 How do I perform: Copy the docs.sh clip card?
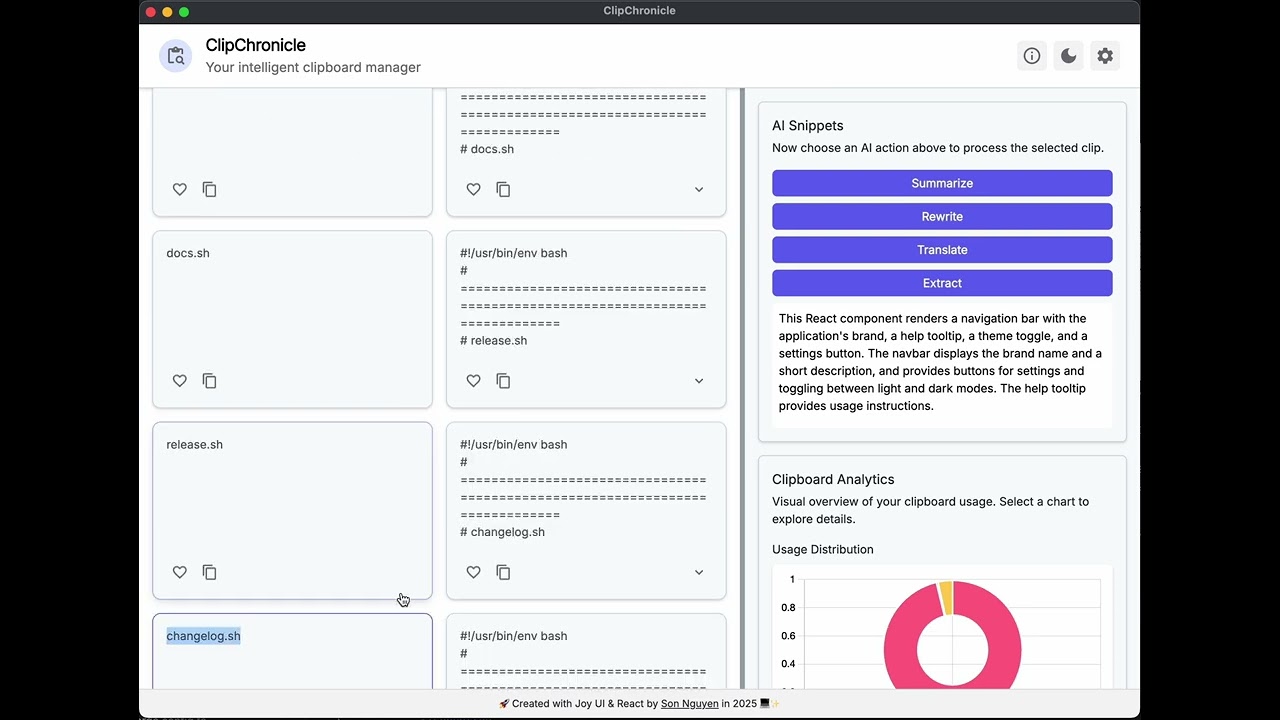click(210, 381)
